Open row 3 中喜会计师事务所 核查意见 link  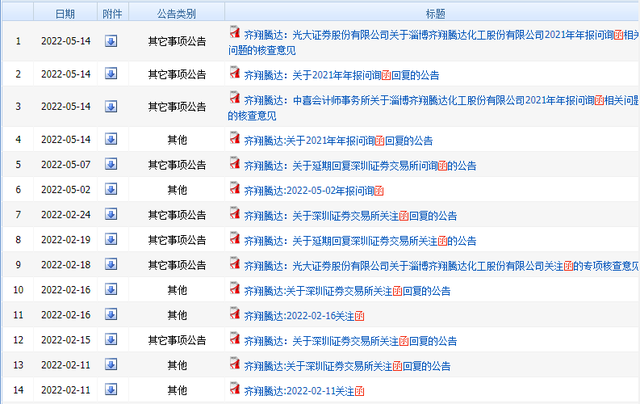434,108
